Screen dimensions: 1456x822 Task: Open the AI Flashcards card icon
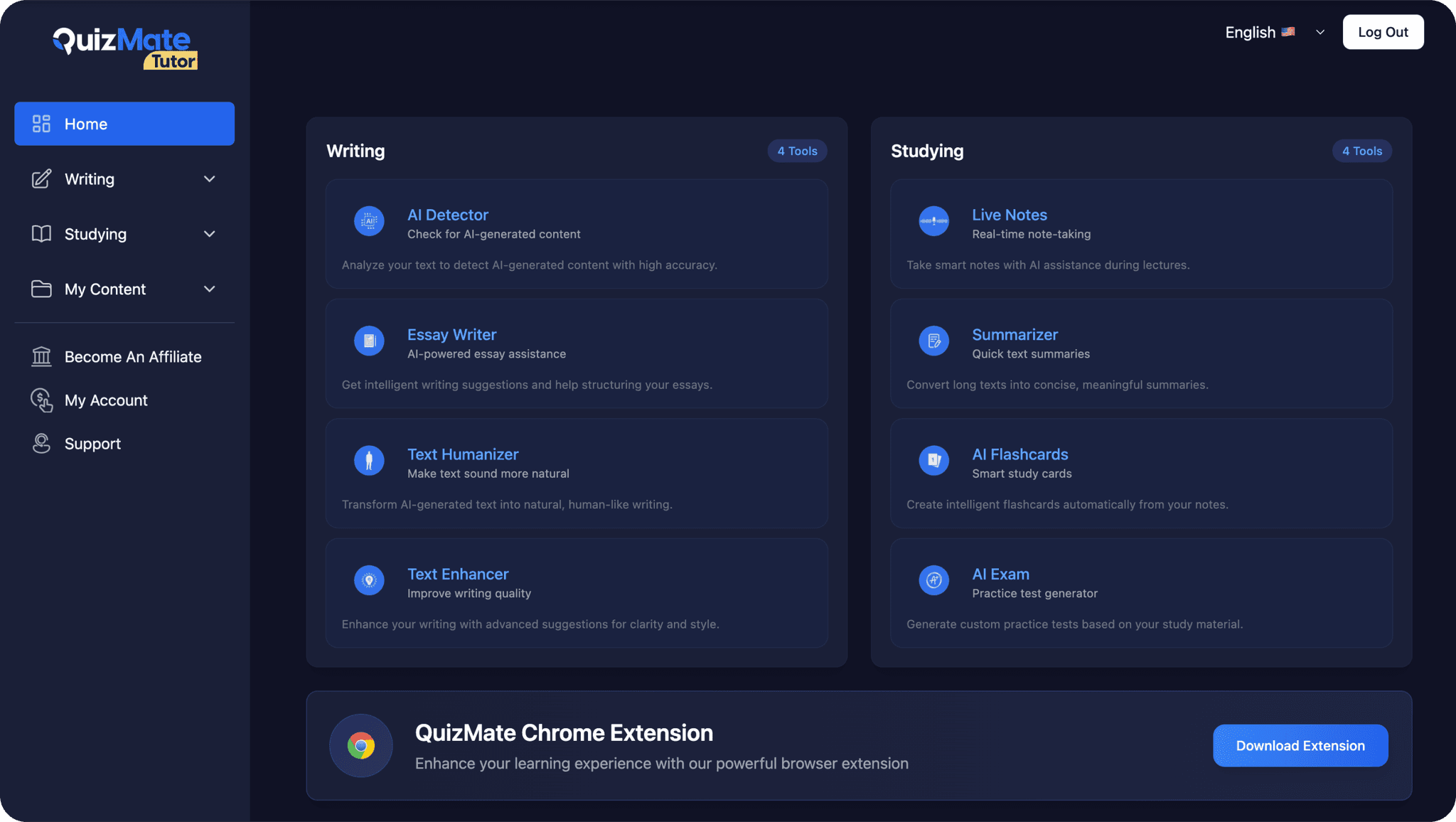[x=933, y=460]
